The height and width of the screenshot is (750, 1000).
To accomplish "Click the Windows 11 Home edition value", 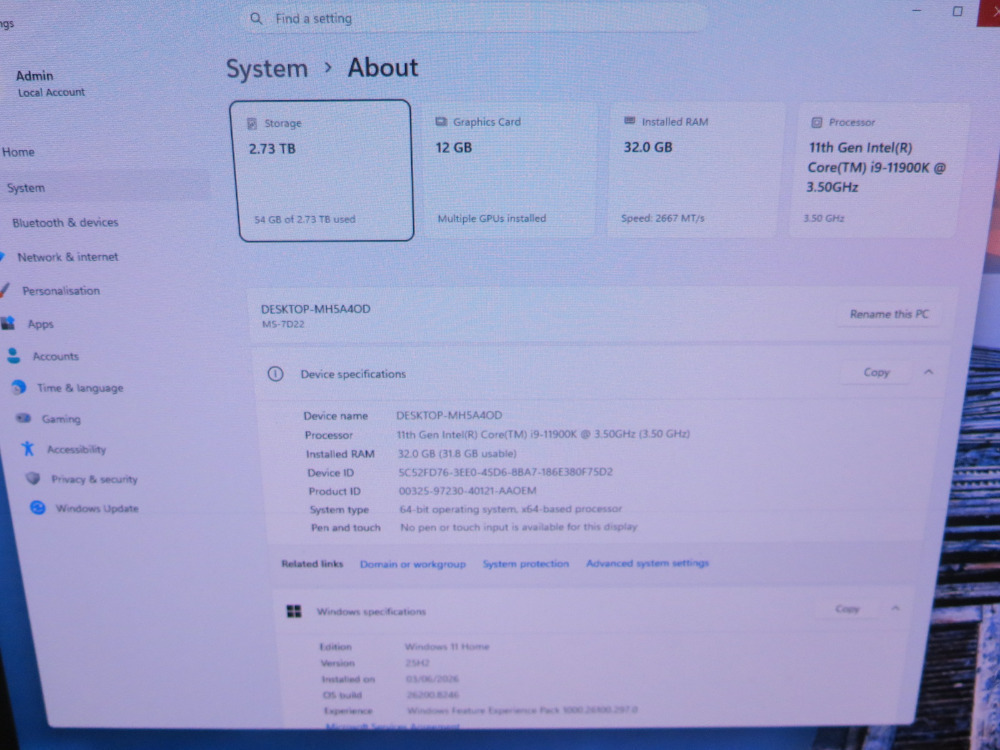I will coord(447,646).
